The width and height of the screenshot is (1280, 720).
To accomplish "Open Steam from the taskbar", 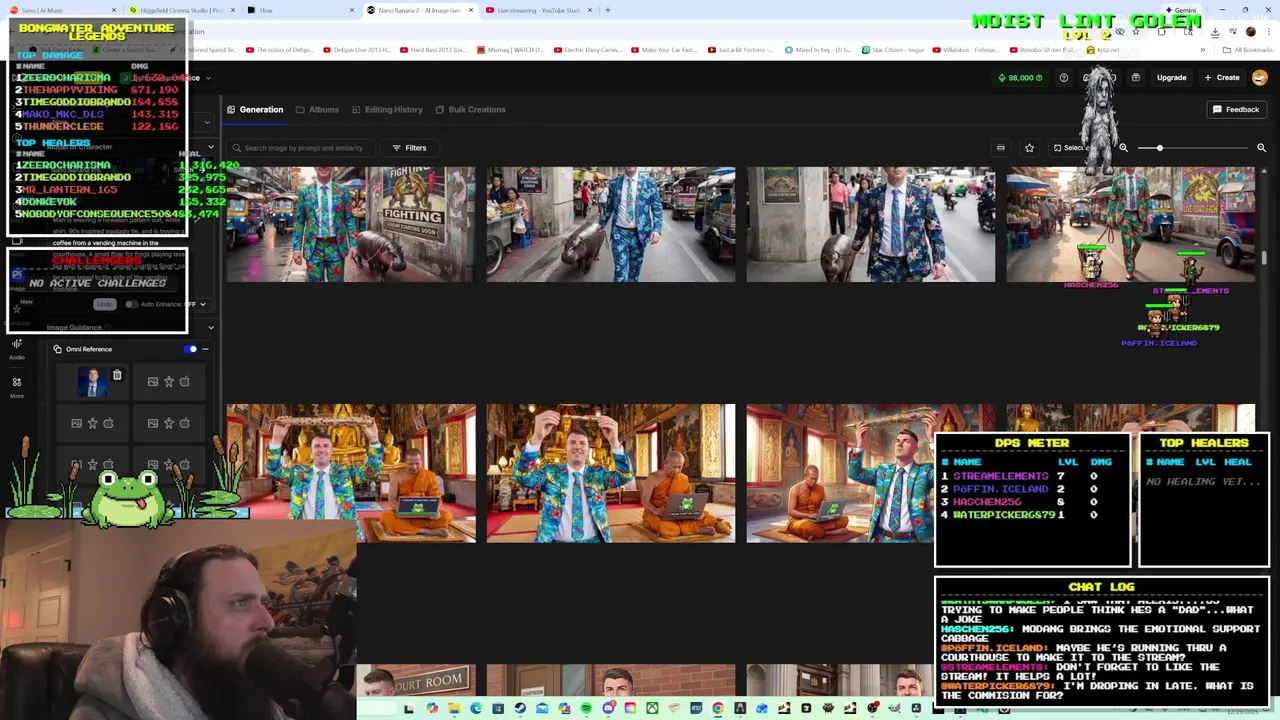I will pos(520,709).
